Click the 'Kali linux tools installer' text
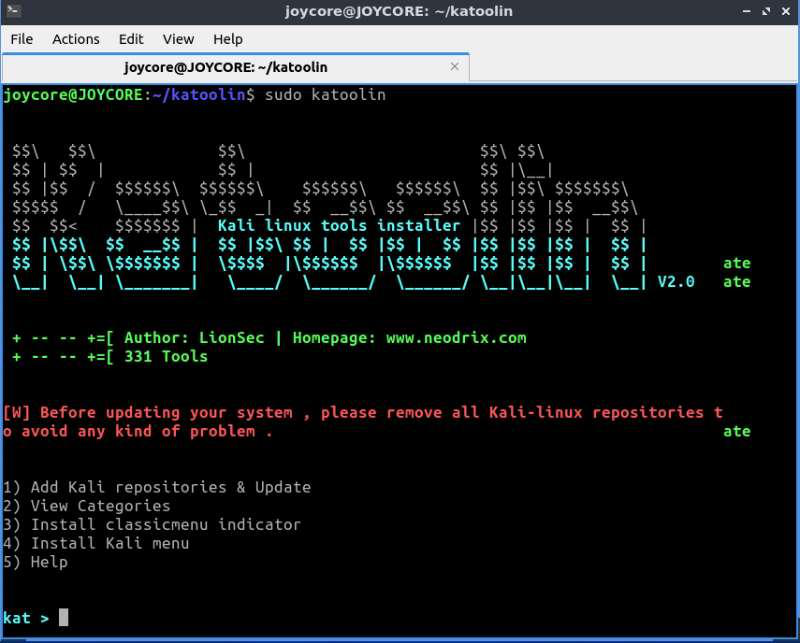The height and width of the screenshot is (643, 800). tap(339, 226)
